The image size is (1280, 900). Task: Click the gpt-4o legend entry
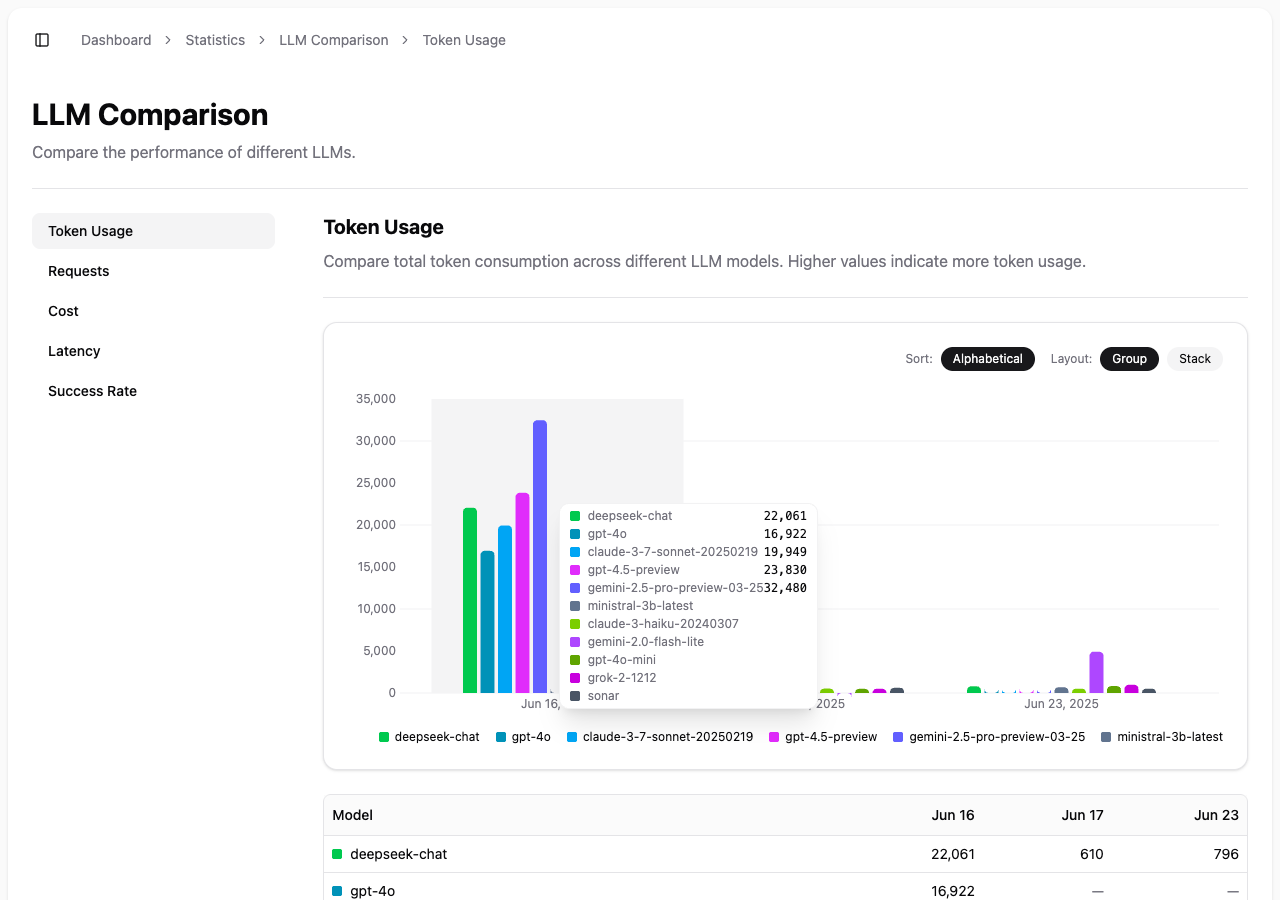coord(523,737)
